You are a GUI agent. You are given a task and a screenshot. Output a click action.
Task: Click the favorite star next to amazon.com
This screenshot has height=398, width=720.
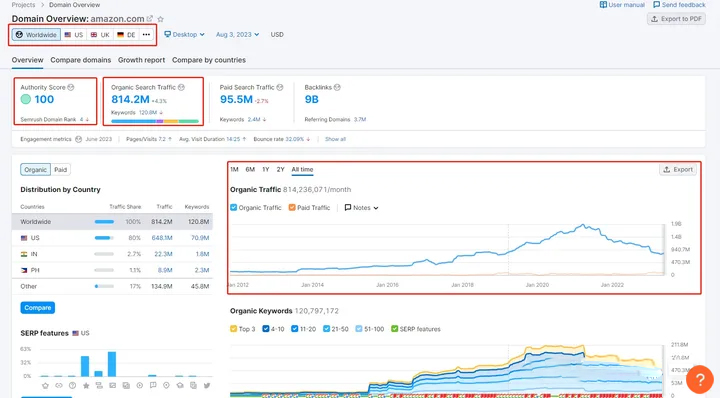160,19
